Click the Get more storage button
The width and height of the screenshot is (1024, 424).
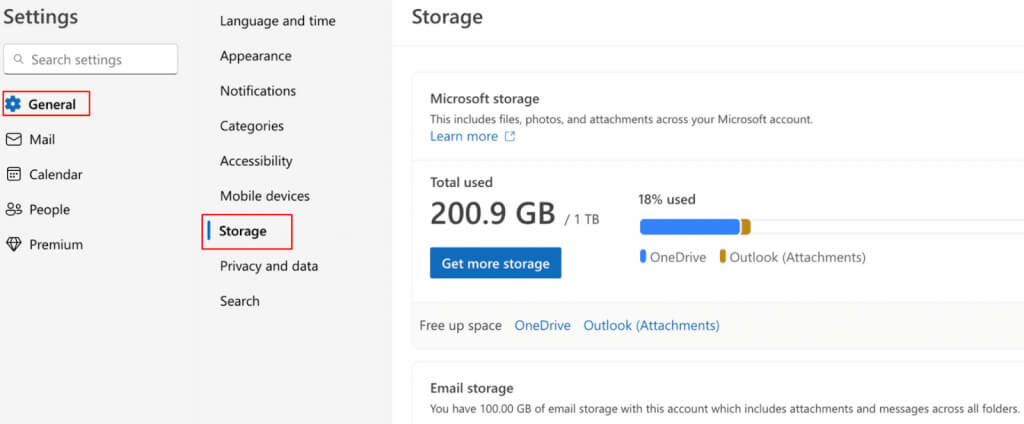coord(496,263)
